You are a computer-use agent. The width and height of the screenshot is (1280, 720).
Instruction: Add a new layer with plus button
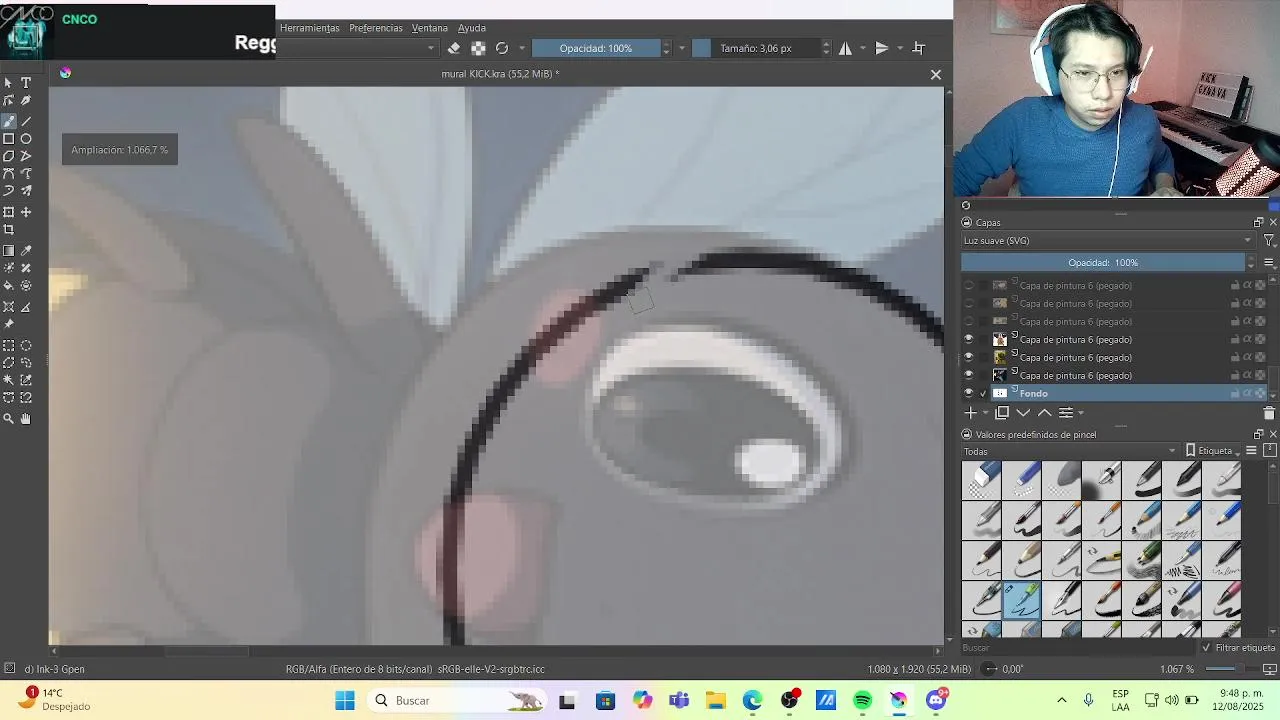click(x=970, y=413)
